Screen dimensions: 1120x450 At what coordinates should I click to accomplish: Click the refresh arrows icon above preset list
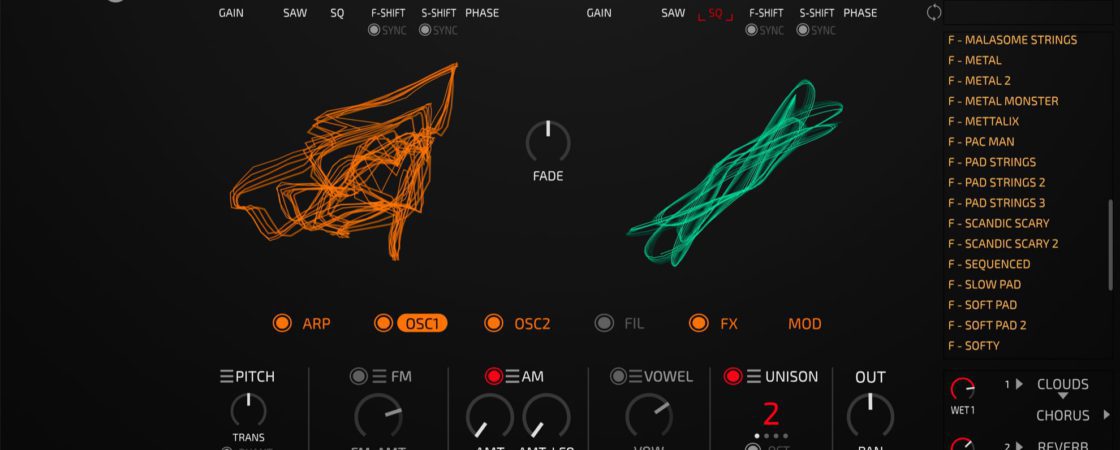point(934,12)
